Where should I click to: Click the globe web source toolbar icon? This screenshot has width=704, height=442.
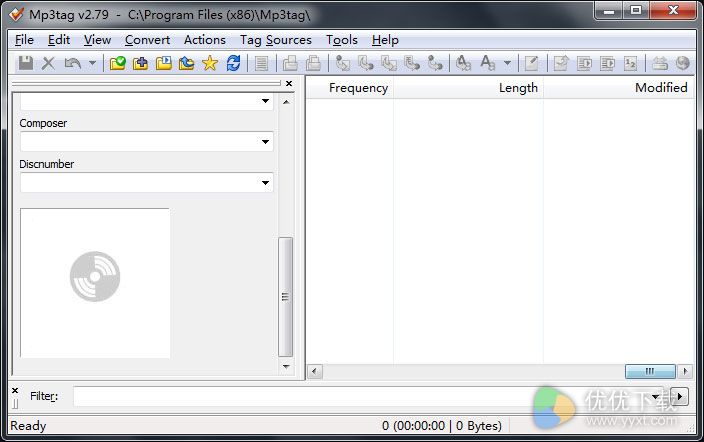[x=682, y=63]
